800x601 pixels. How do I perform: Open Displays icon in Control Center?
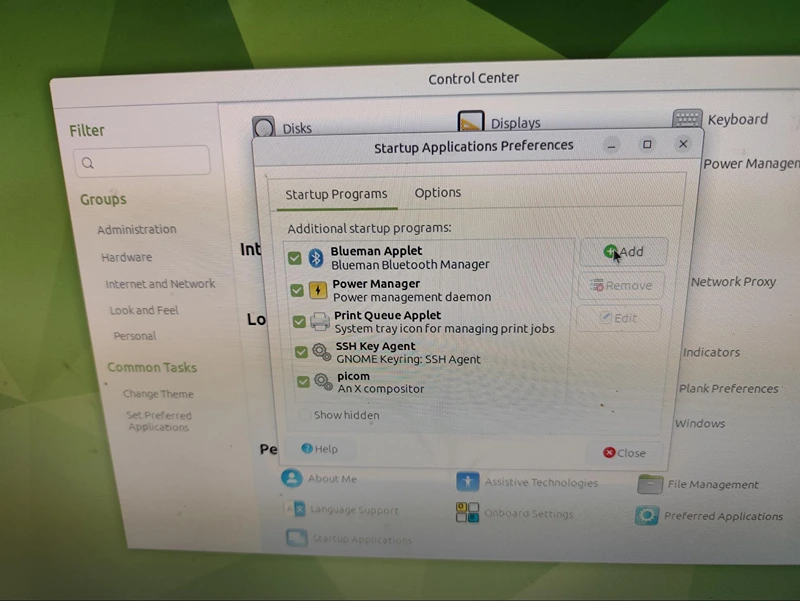[470, 121]
